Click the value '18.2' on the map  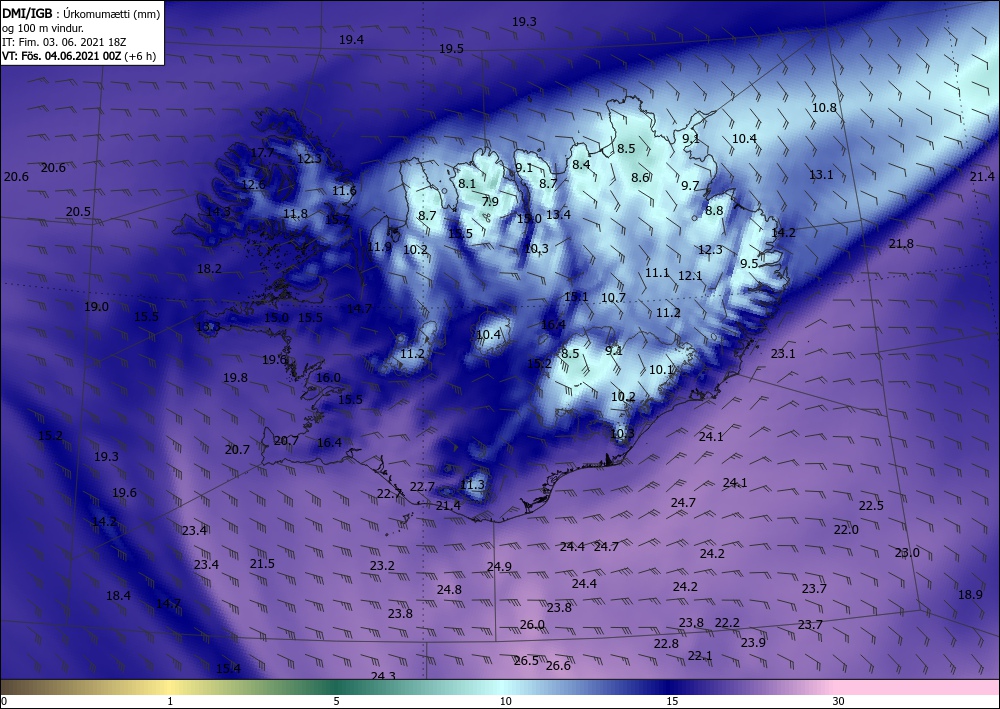coord(209,269)
